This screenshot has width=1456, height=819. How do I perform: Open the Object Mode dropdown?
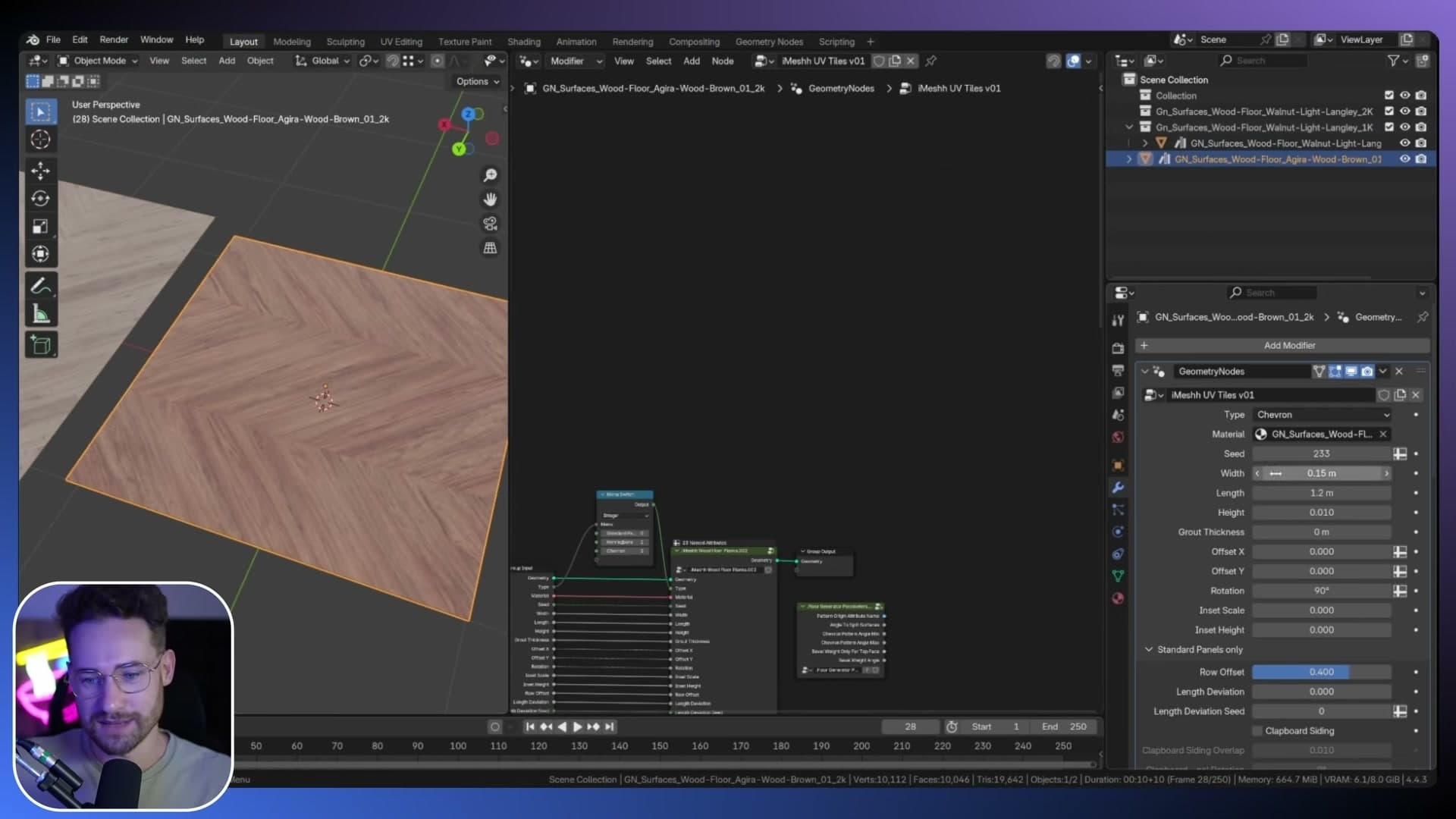(x=98, y=61)
